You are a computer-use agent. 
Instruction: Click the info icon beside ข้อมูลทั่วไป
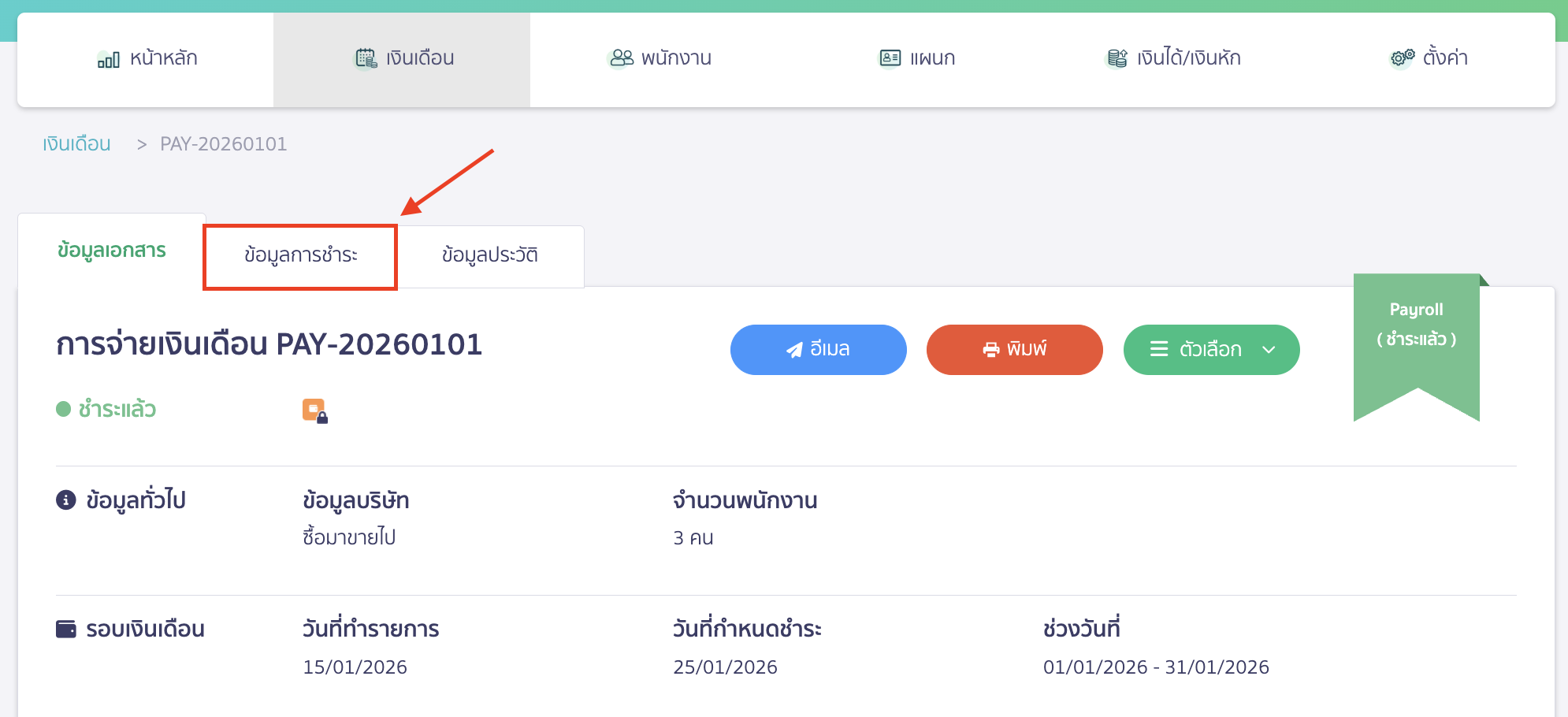66,500
